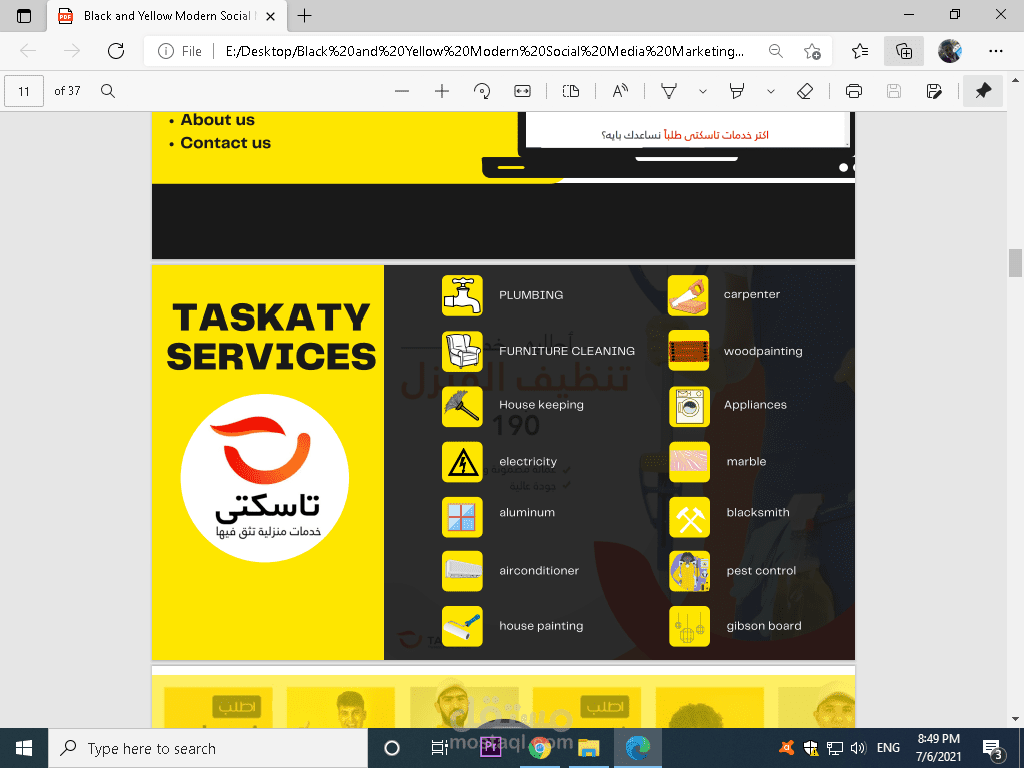Toggle fit to width view

(x=522, y=91)
